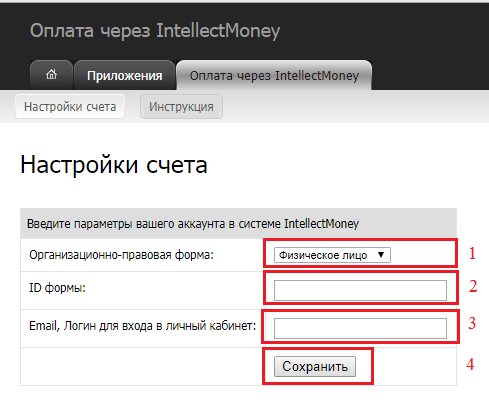
Task: Click the Сохранить button
Action: tap(315, 366)
